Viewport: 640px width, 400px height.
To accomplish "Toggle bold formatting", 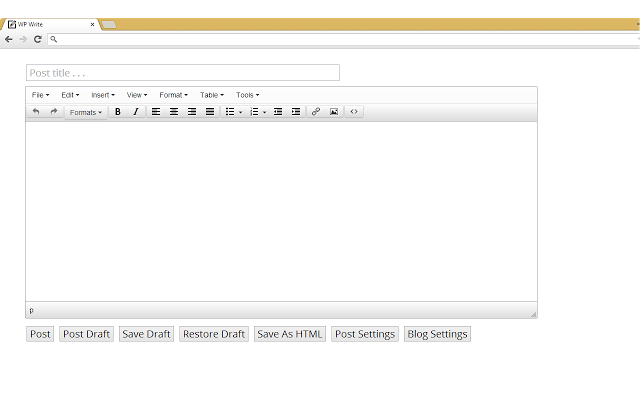I will pyautogui.click(x=118, y=112).
